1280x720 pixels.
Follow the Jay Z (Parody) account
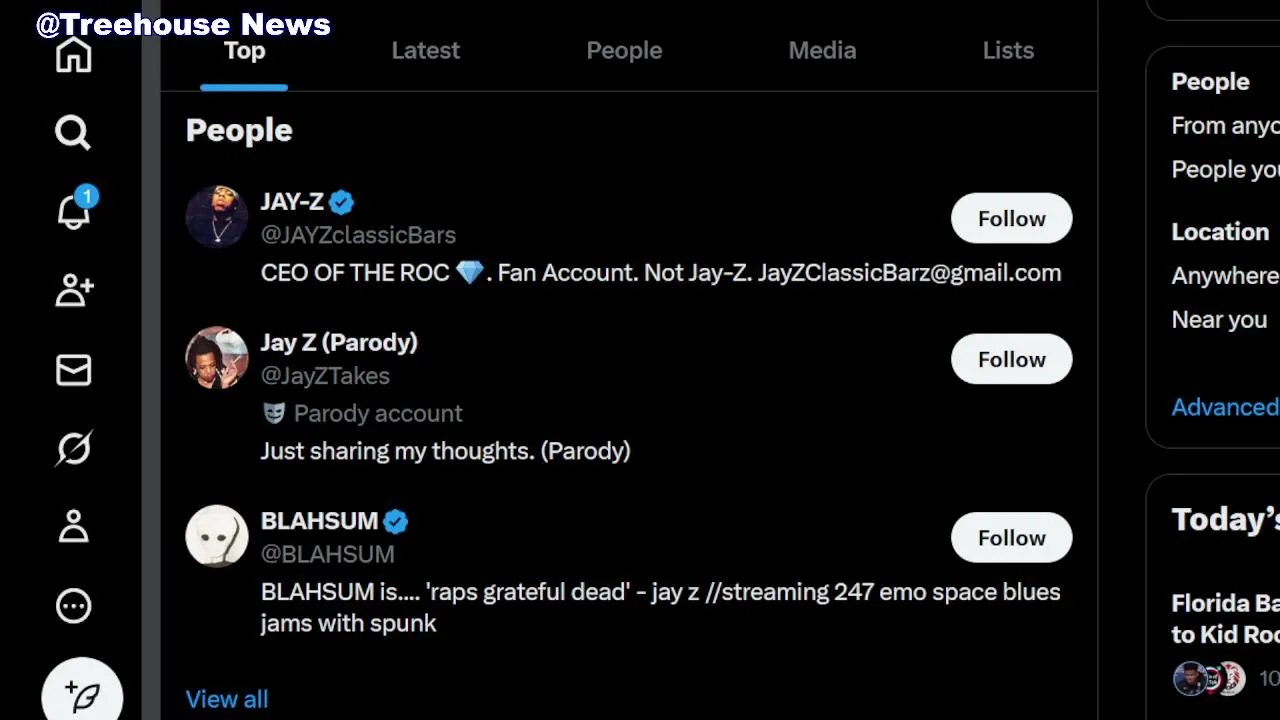pos(1011,360)
